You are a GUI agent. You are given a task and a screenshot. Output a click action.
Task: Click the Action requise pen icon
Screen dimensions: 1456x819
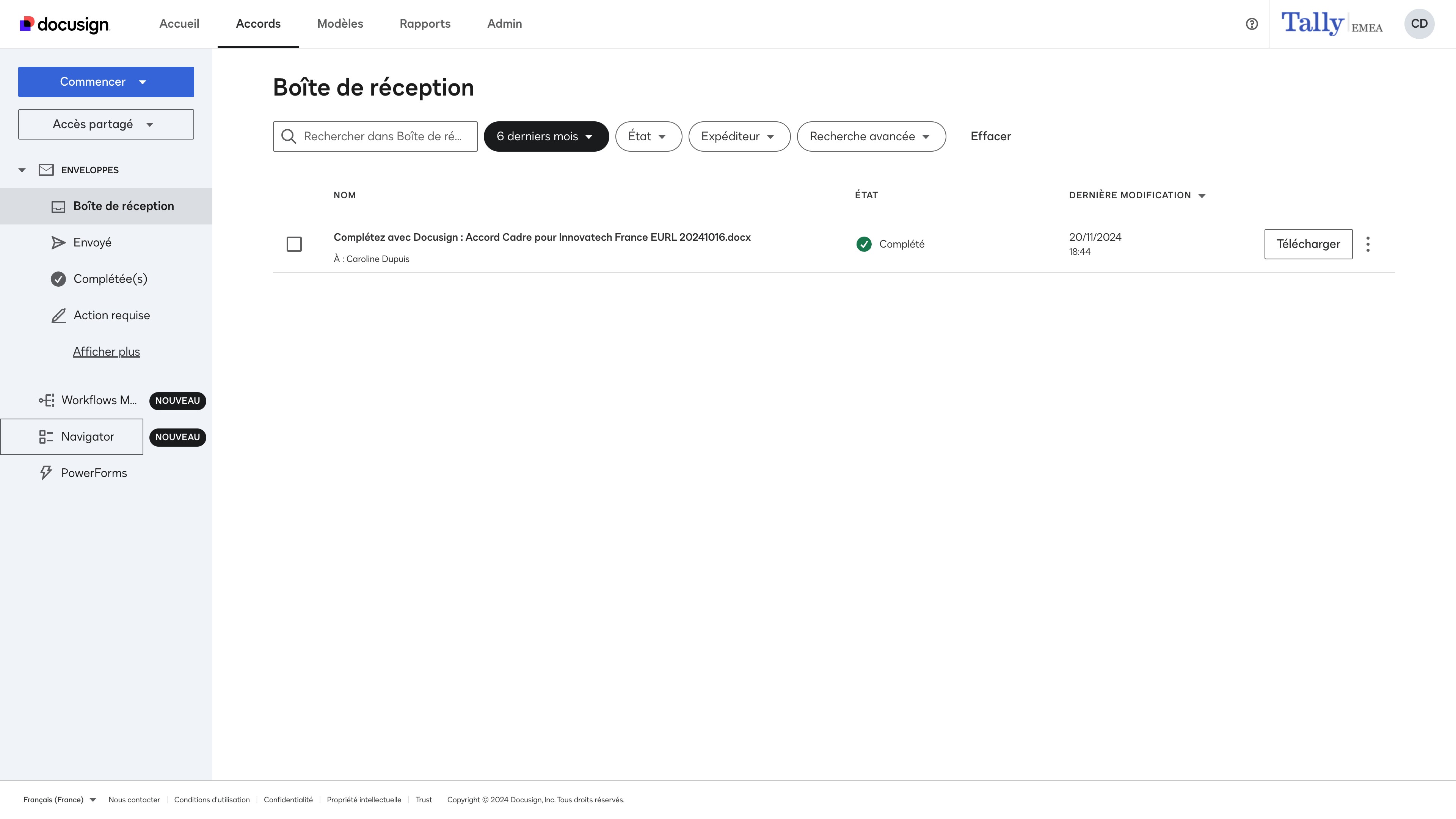click(58, 315)
